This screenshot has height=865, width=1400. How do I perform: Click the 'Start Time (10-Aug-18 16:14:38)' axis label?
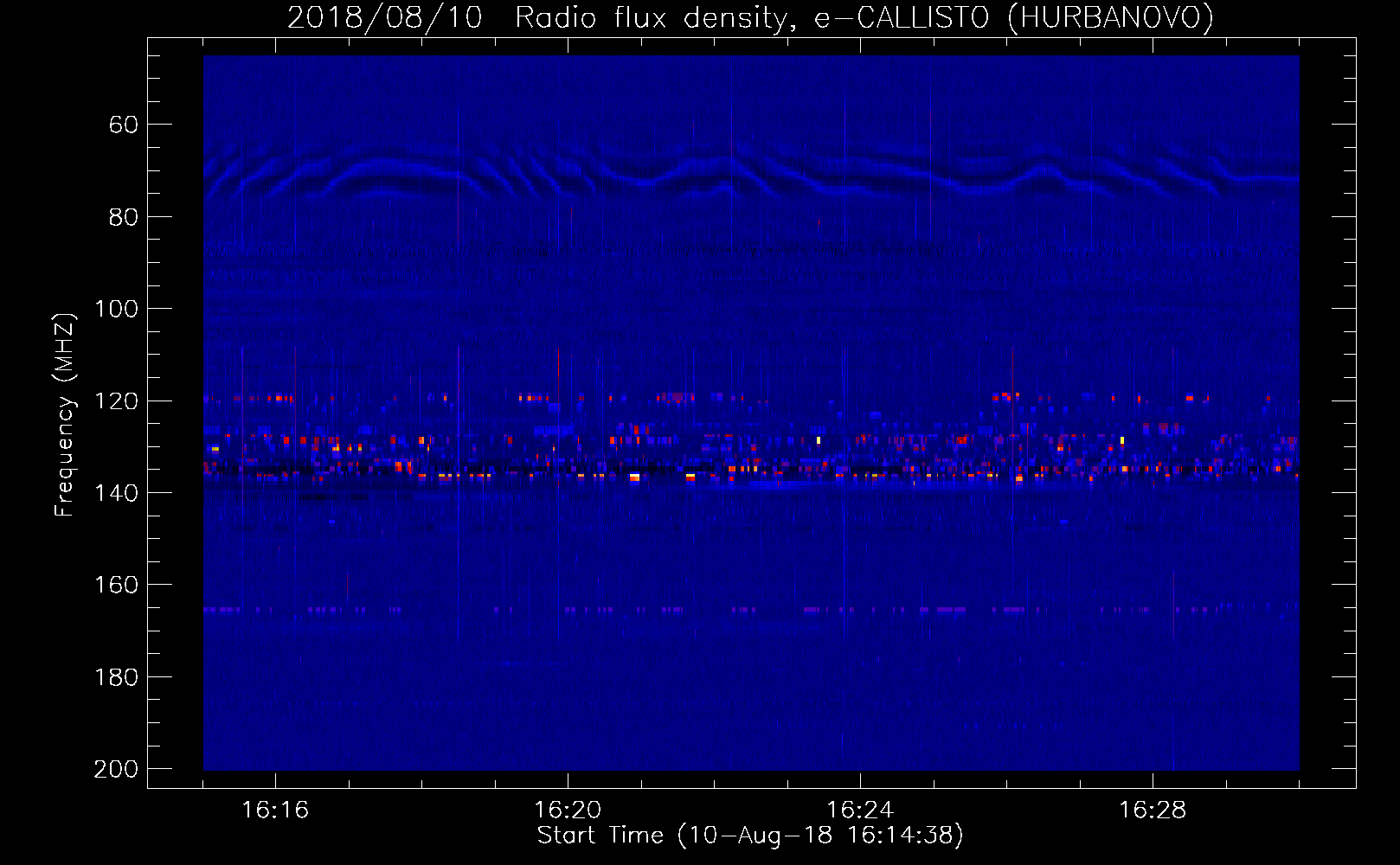pyautogui.click(x=750, y=836)
